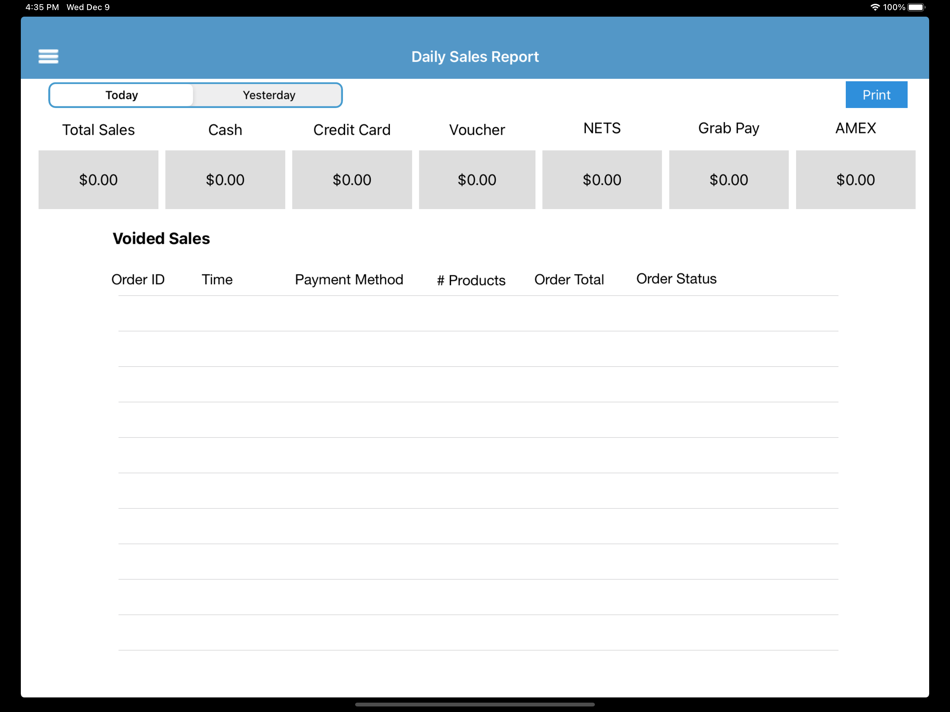
Task: Switch to the Yesterday segment
Action: (x=268, y=95)
